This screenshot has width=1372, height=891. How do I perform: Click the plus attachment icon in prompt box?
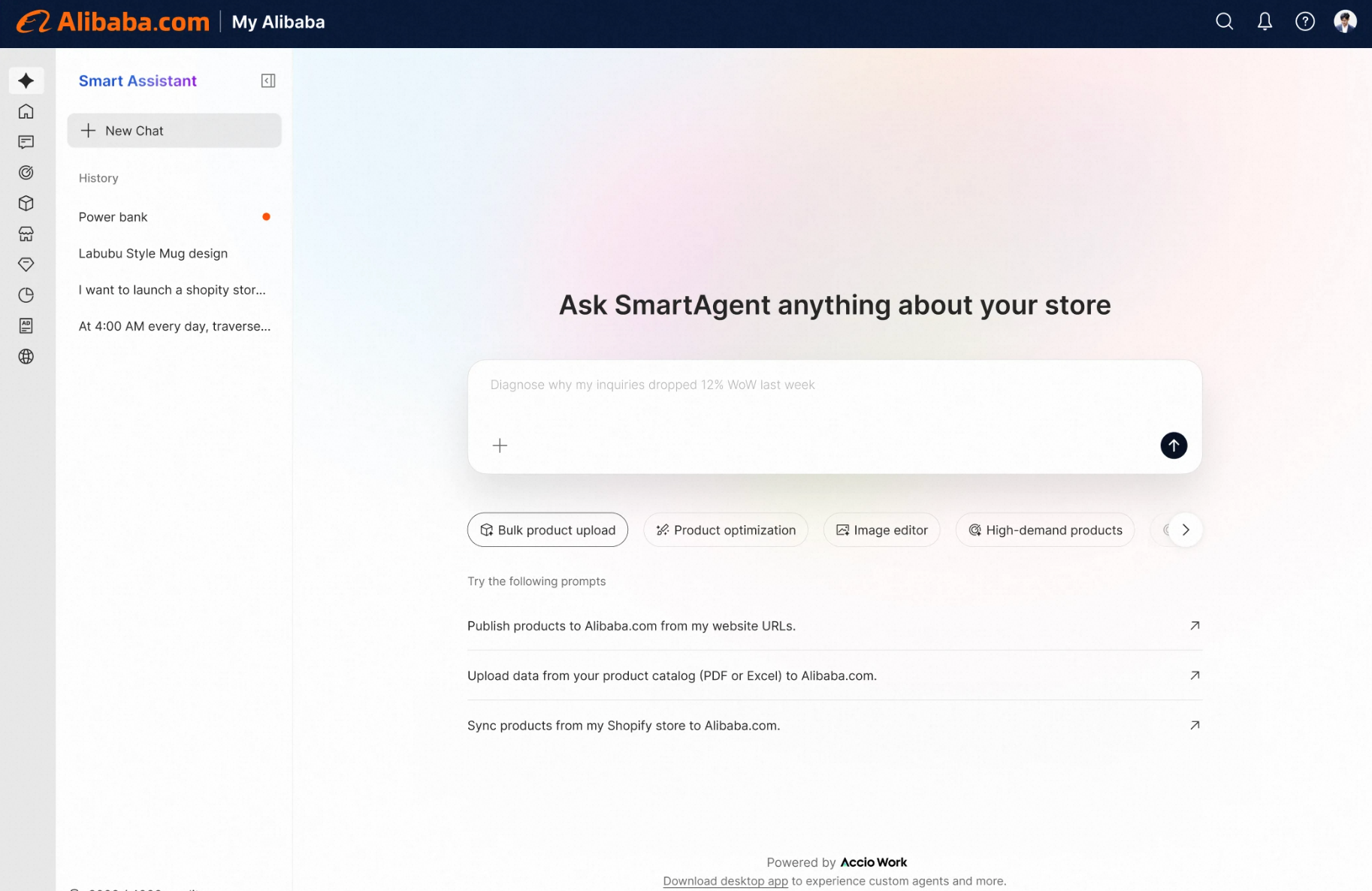[500, 445]
